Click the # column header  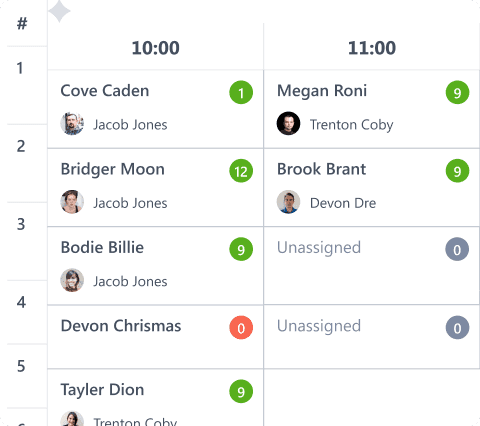pyautogui.click(x=22, y=24)
